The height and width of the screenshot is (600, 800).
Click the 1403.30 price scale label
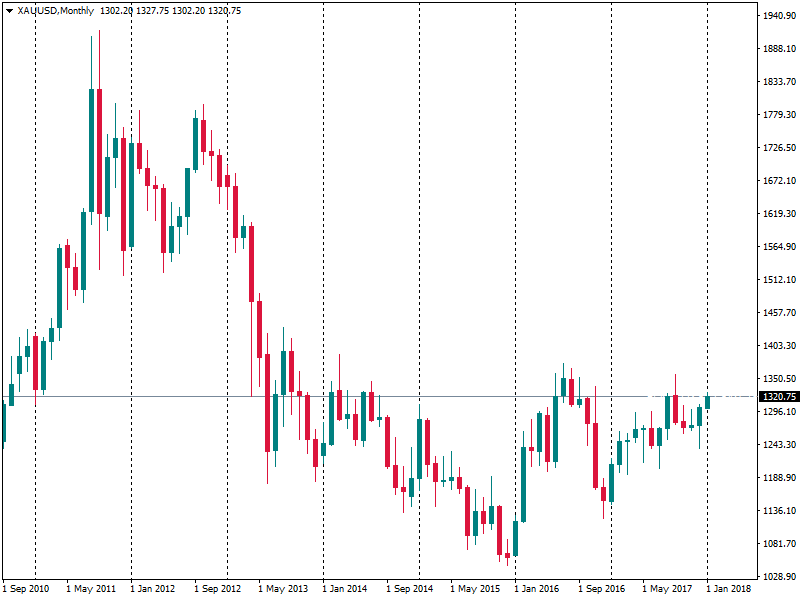777,346
